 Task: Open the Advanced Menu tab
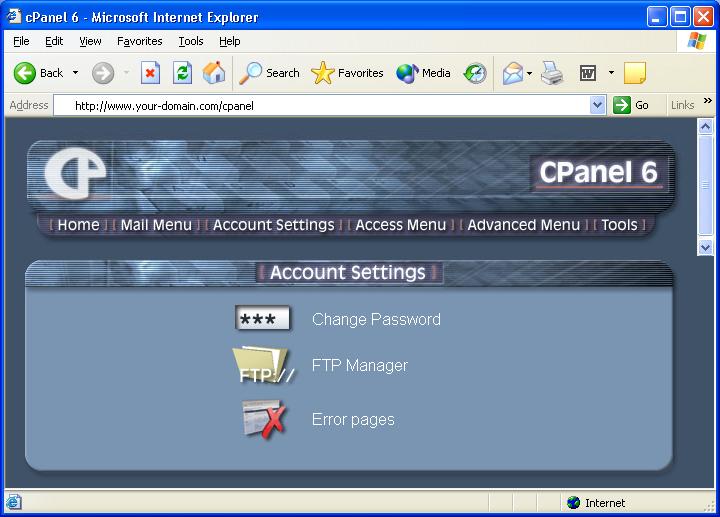click(523, 225)
